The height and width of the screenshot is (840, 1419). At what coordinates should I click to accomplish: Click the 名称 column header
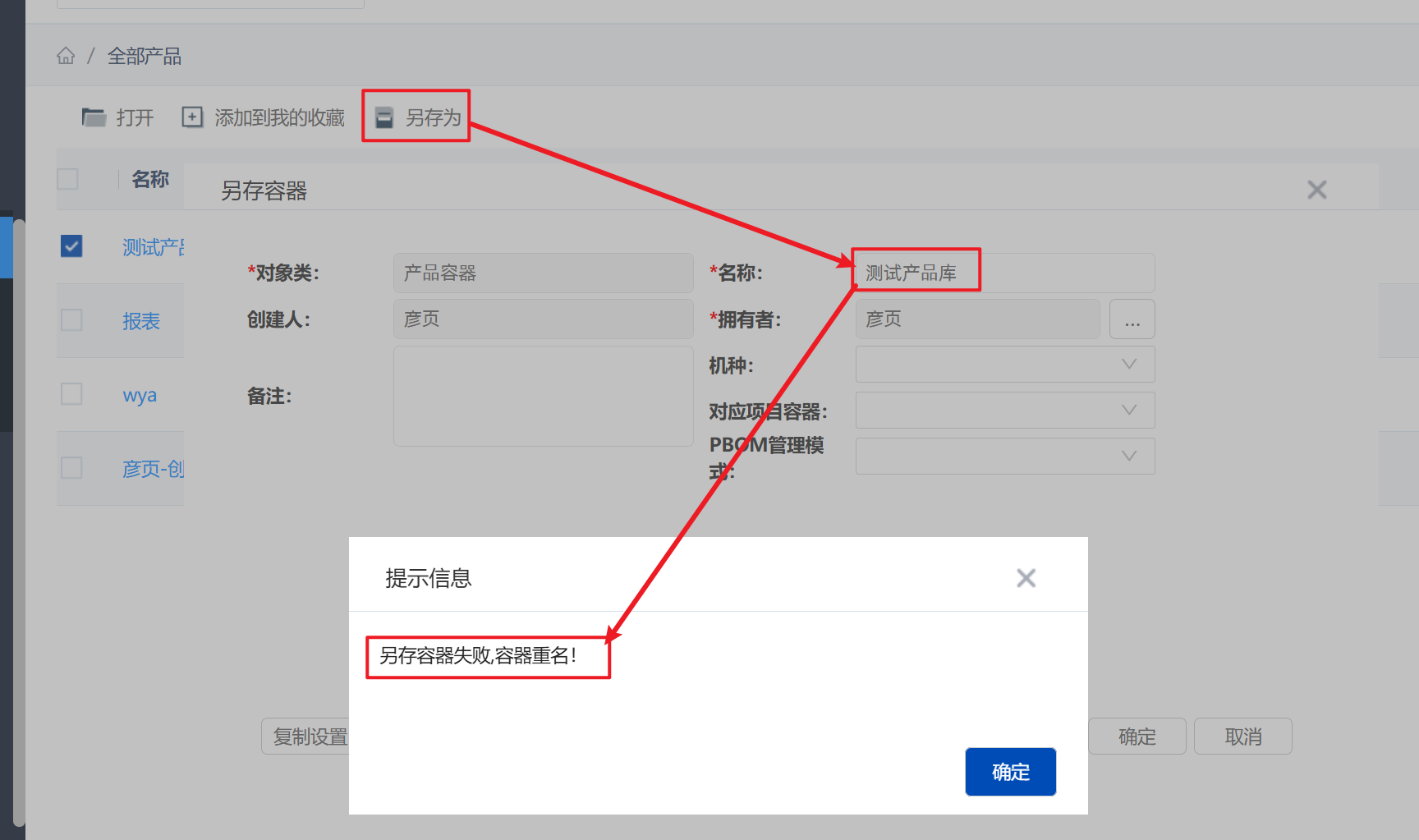tap(150, 179)
